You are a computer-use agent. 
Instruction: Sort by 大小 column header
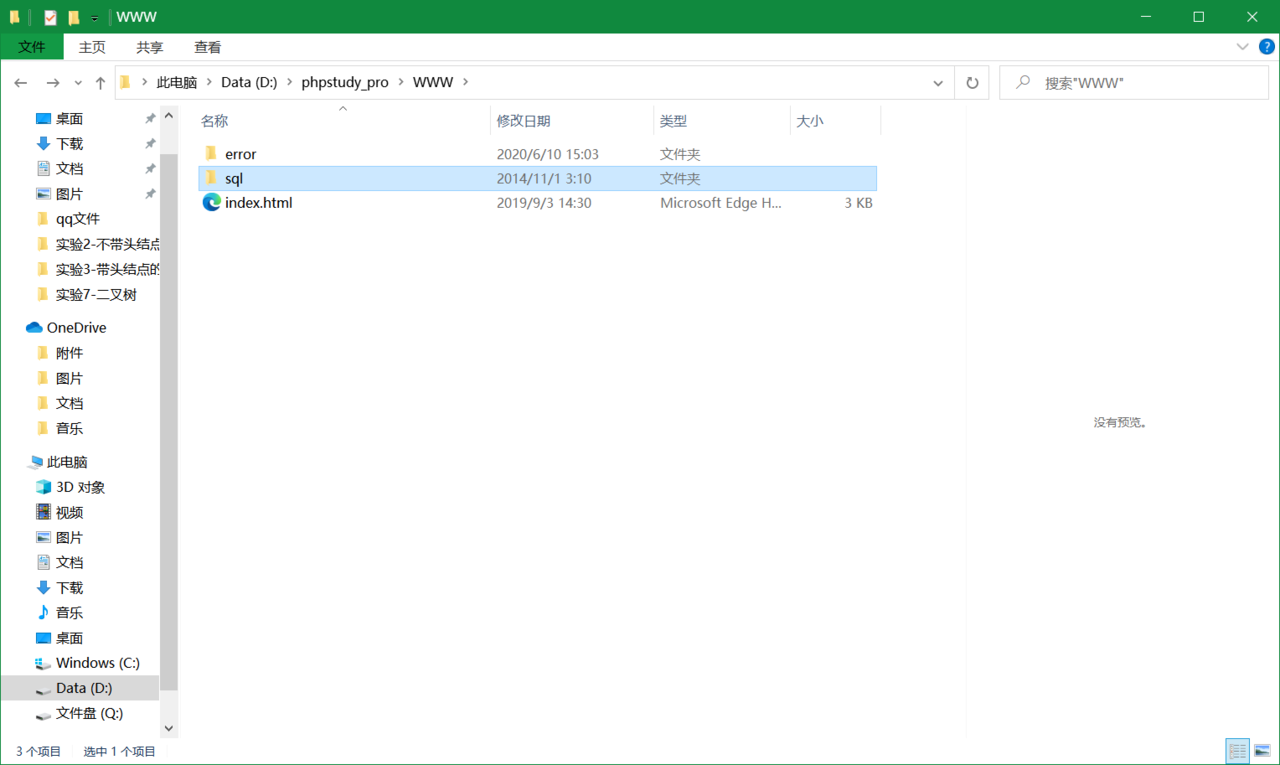pos(836,121)
